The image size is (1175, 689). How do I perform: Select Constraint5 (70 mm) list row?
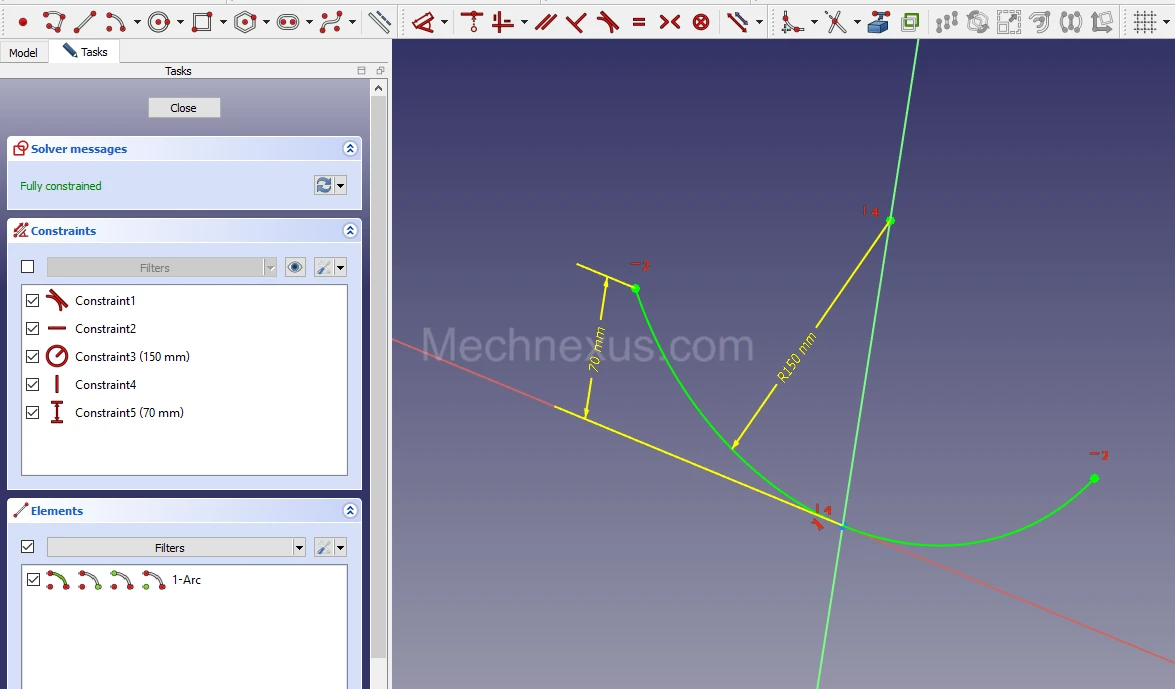(184, 412)
